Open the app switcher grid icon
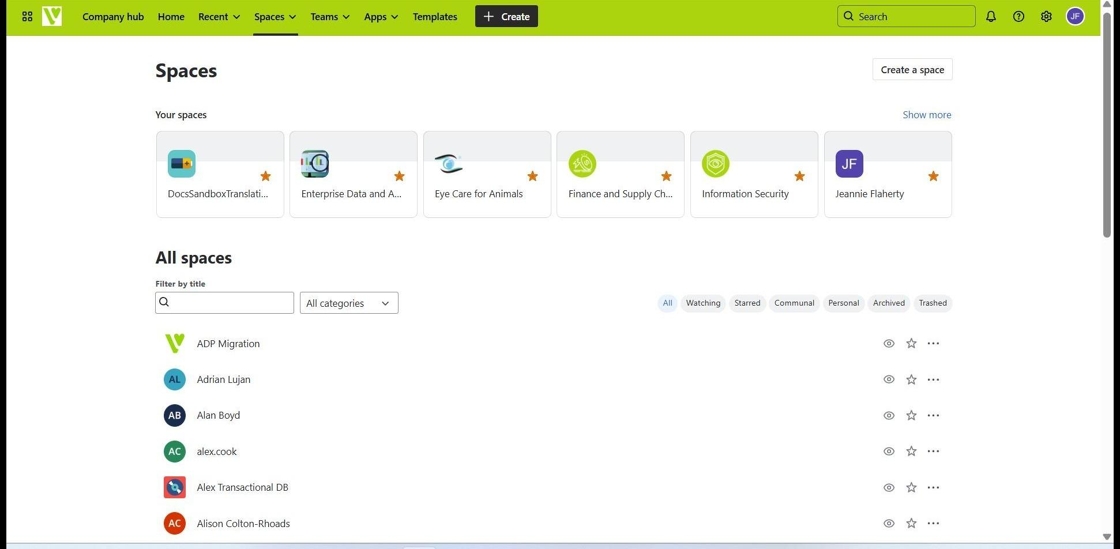This screenshot has width=1120, height=549. click(x=27, y=17)
